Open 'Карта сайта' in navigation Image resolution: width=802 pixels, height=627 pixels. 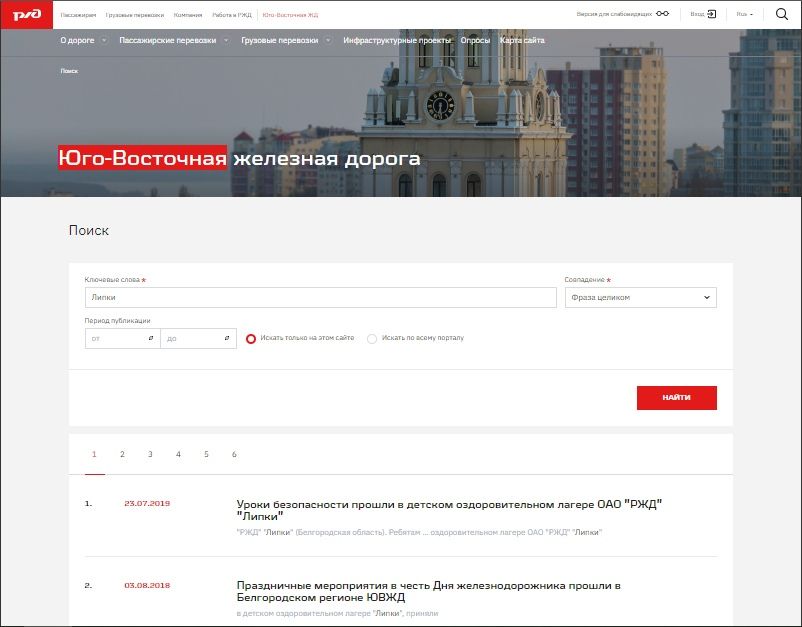(x=522, y=41)
